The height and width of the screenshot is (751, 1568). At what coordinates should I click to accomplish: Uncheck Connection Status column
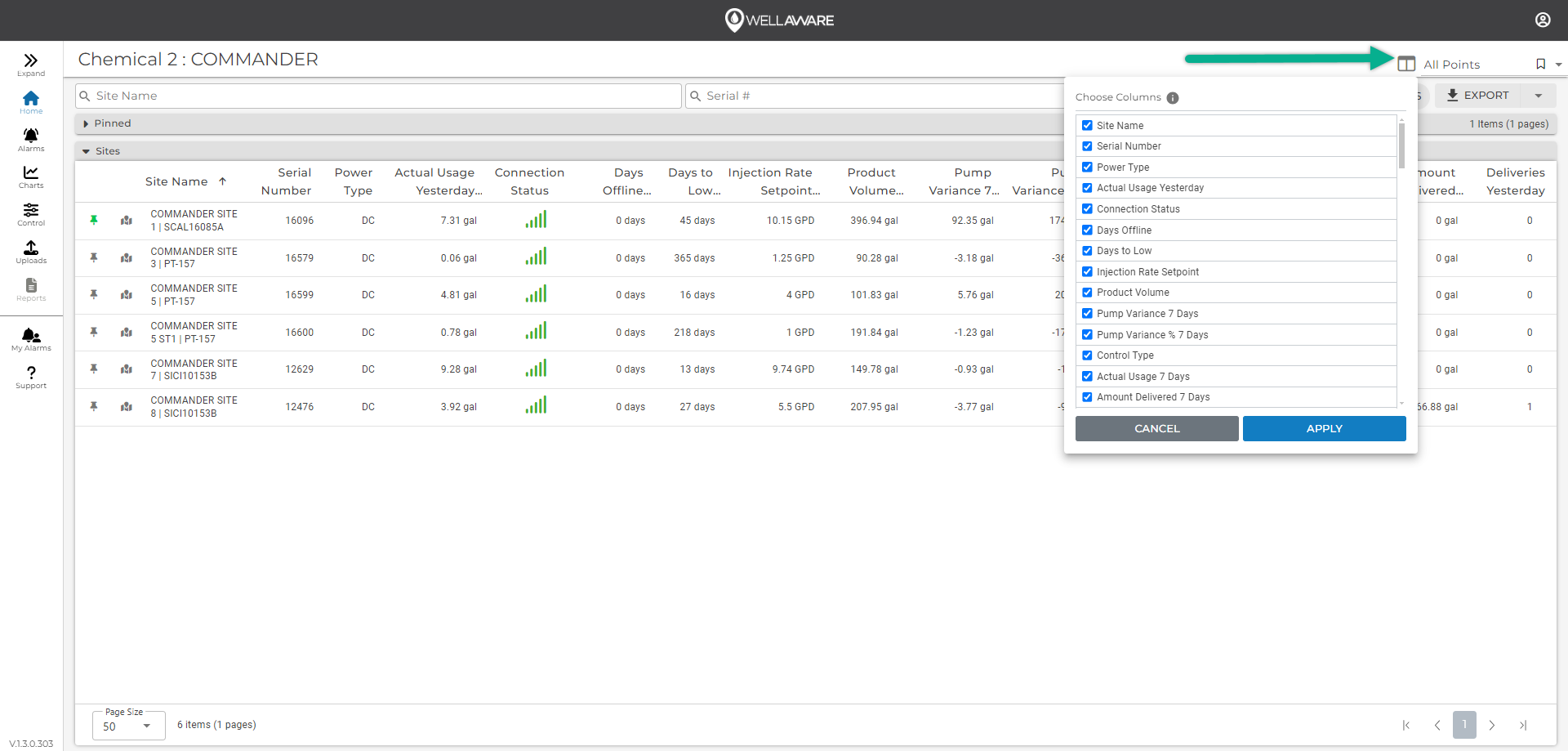point(1087,208)
